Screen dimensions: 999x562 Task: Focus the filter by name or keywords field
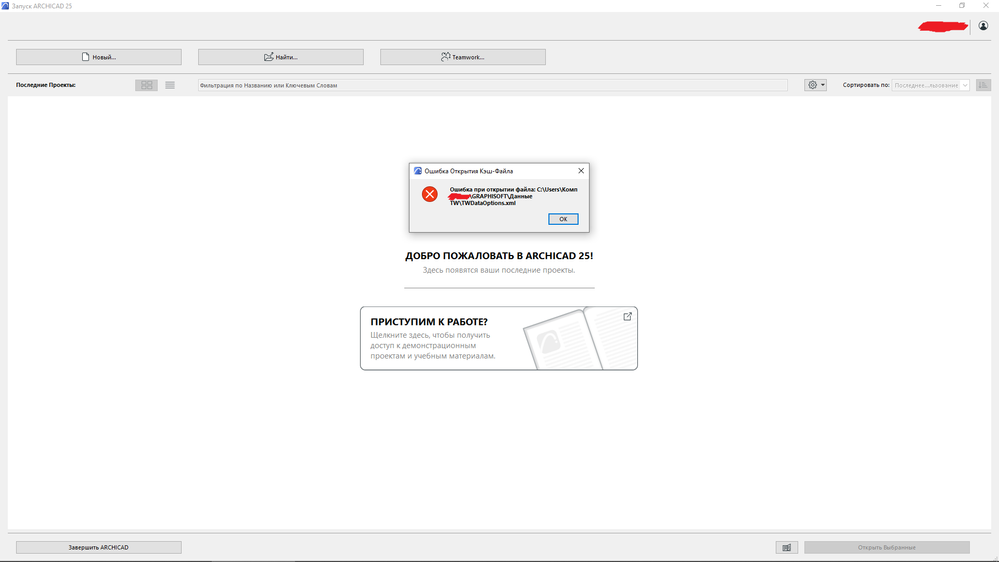(x=492, y=85)
